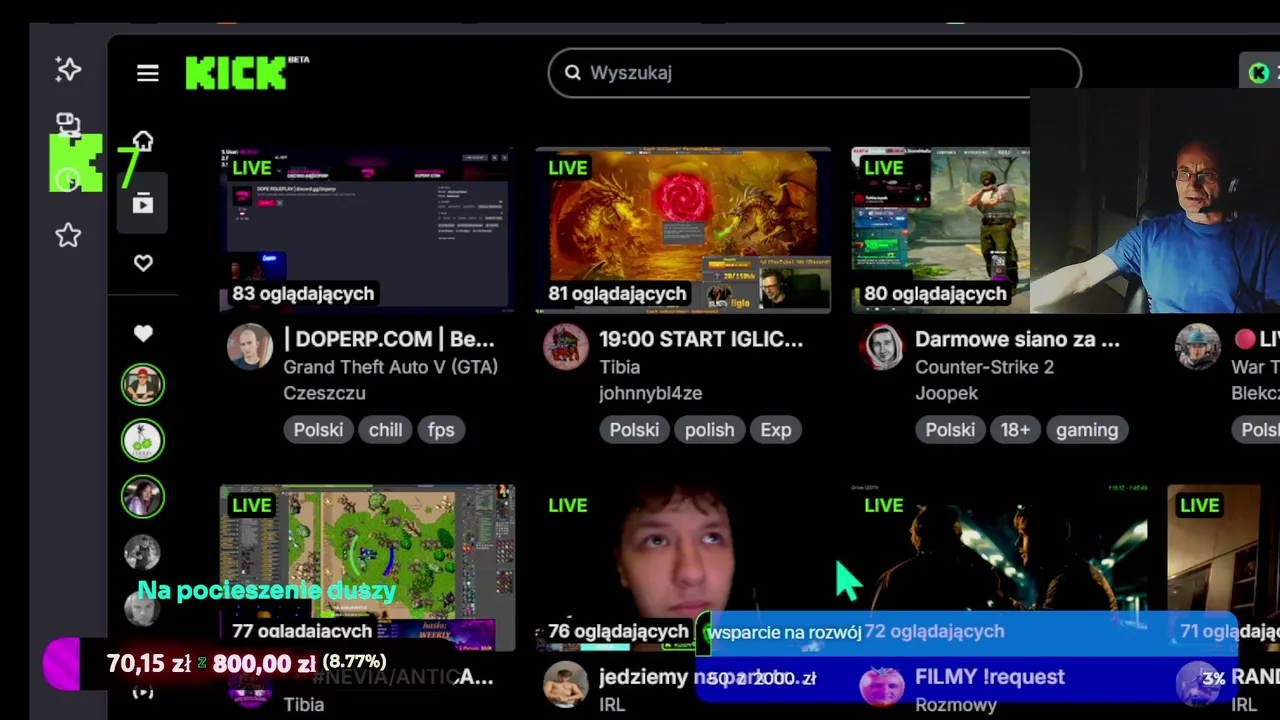Screen dimensions: 1280x720
Task: Select the Exp tag
Action: tap(776, 430)
